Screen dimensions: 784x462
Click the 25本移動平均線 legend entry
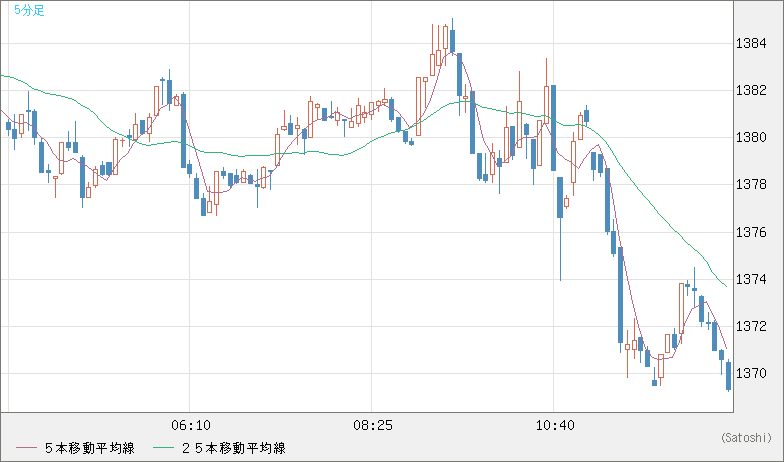(234, 448)
